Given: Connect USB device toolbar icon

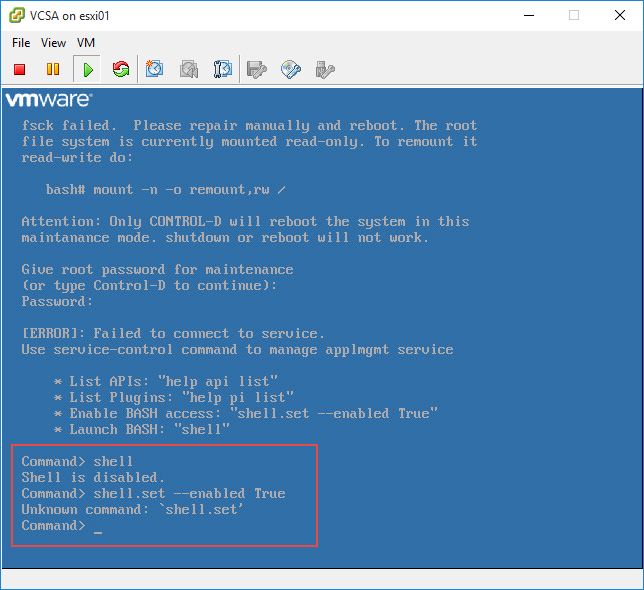Looking at the screenshot, I should coord(325,69).
